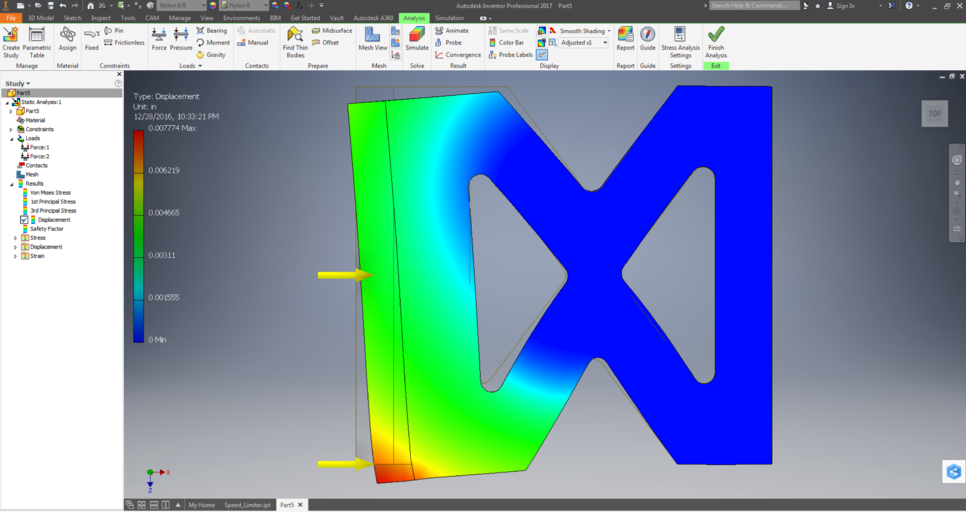Open Stress Analysis Settings
966x512 pixels.
(680, 40)
